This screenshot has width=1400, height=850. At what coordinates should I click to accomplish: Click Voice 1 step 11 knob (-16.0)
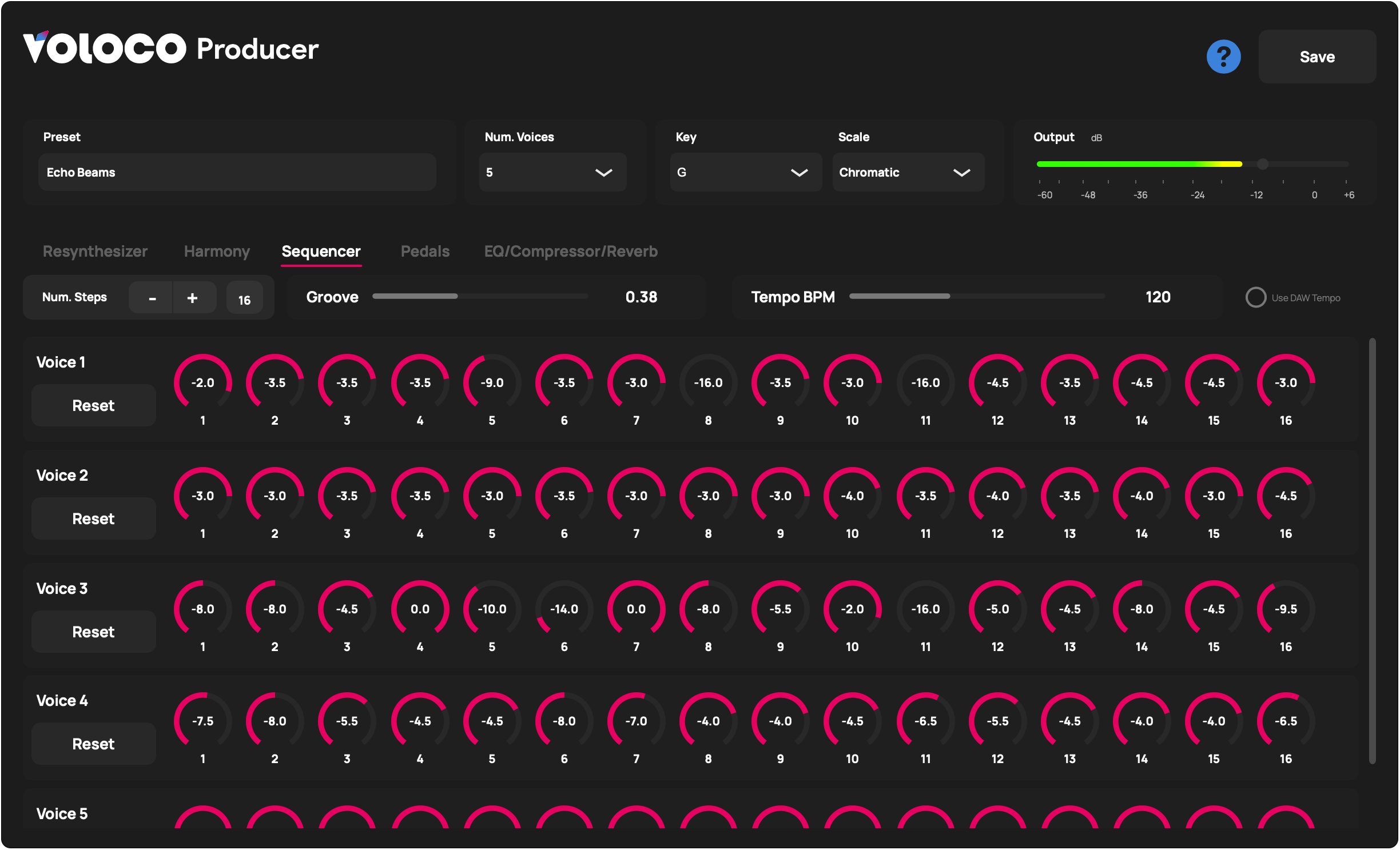[x=925, y=382]
